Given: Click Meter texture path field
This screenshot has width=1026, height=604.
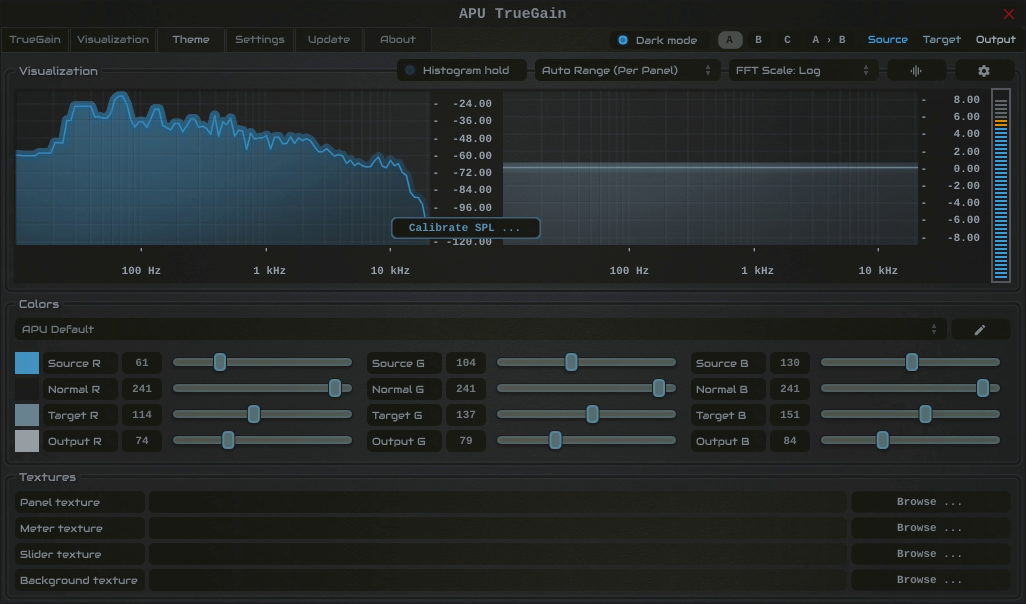Looking at the screenshot, I should [498, 528].
